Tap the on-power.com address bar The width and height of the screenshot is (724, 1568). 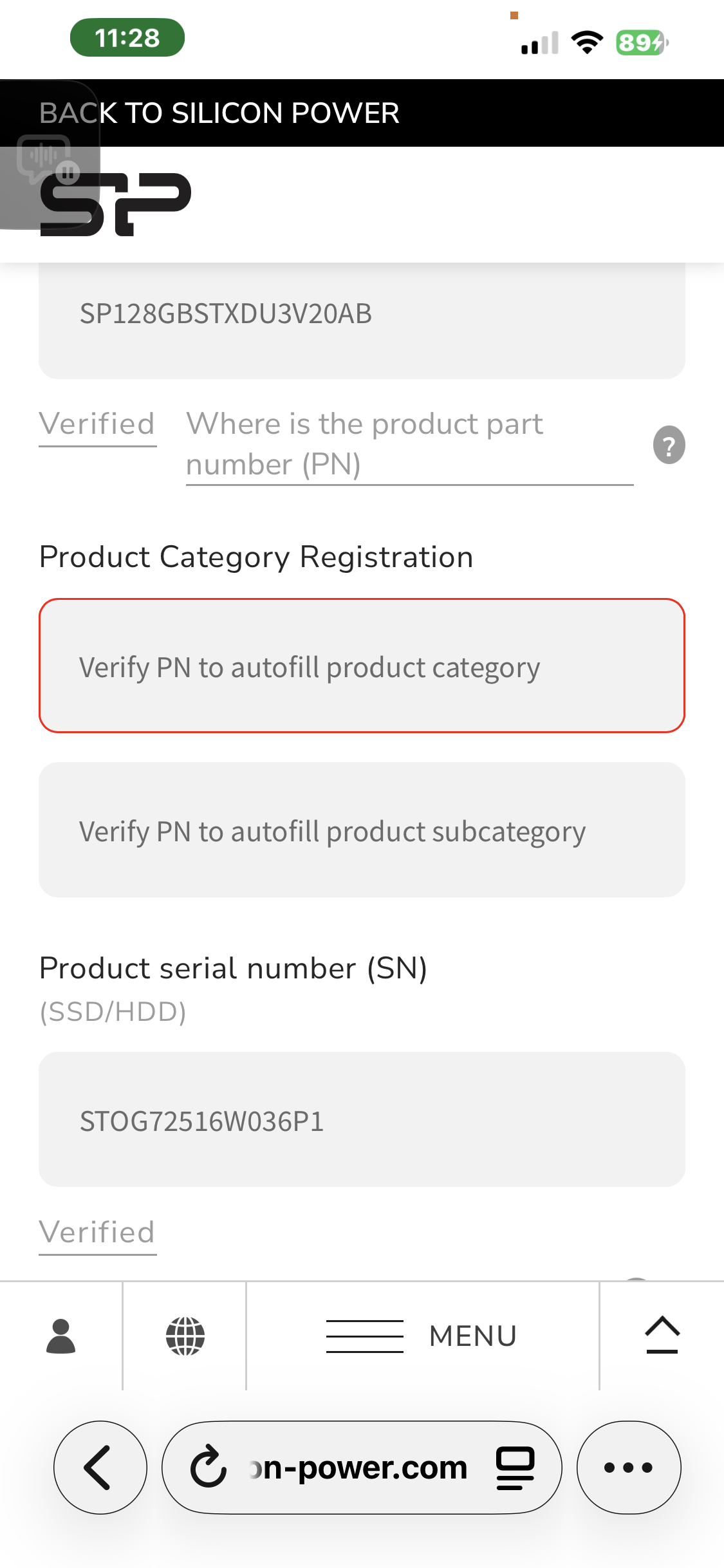point(360,1468)
